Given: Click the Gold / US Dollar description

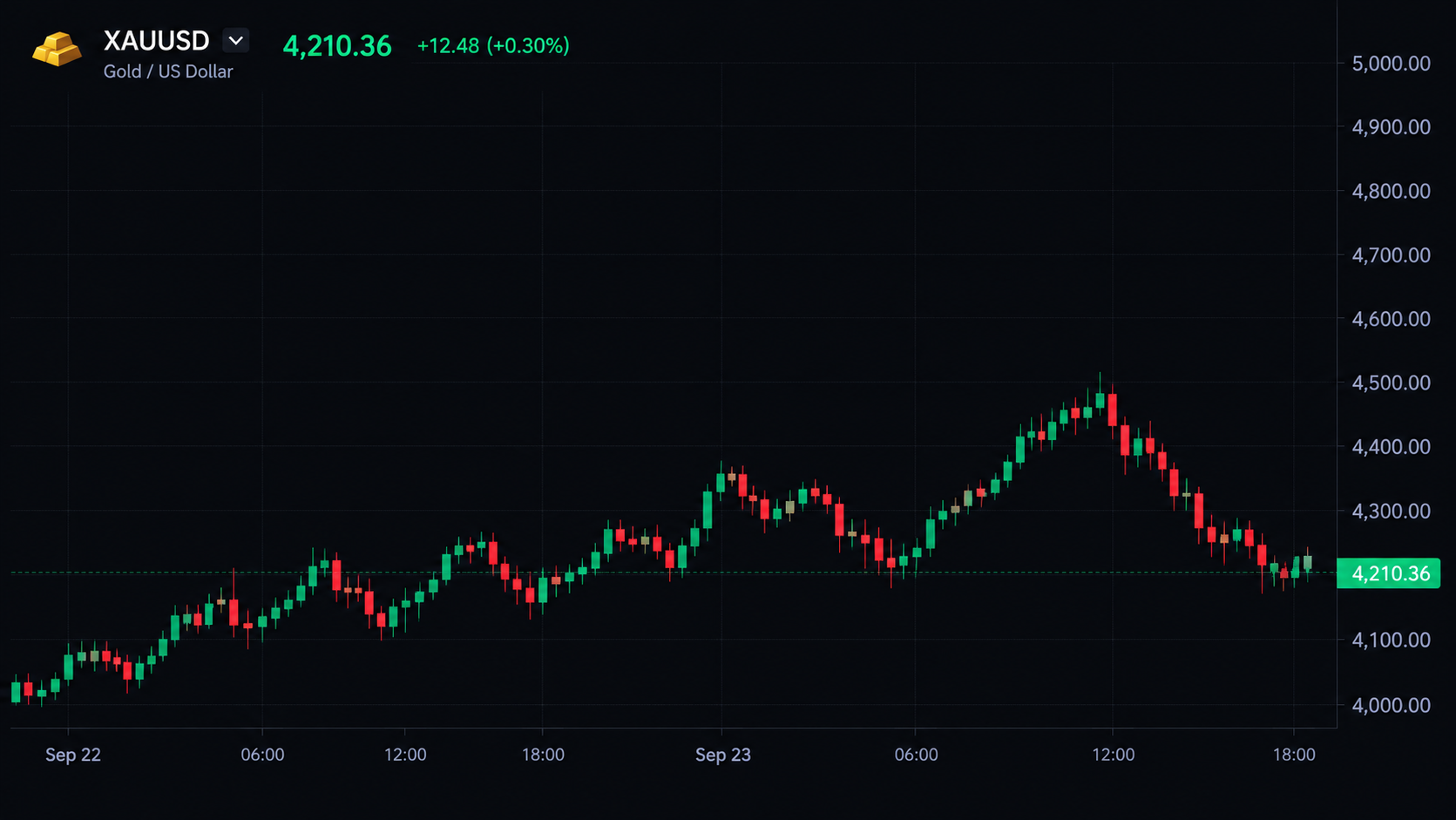Looking at the screenshot, I should point(168,71).
